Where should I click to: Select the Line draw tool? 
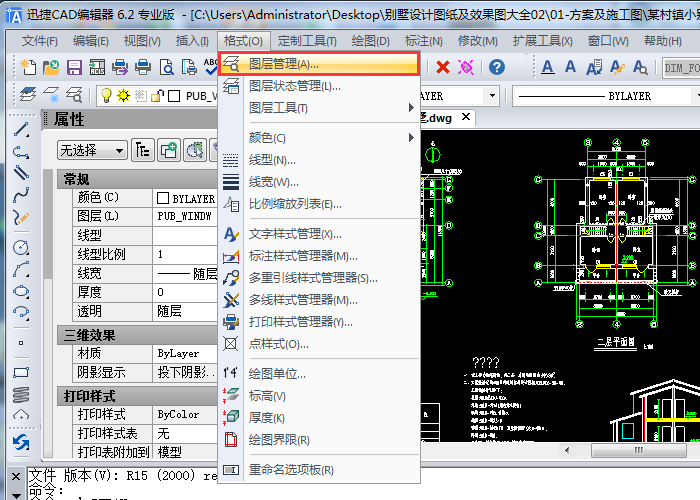point(21,132)
